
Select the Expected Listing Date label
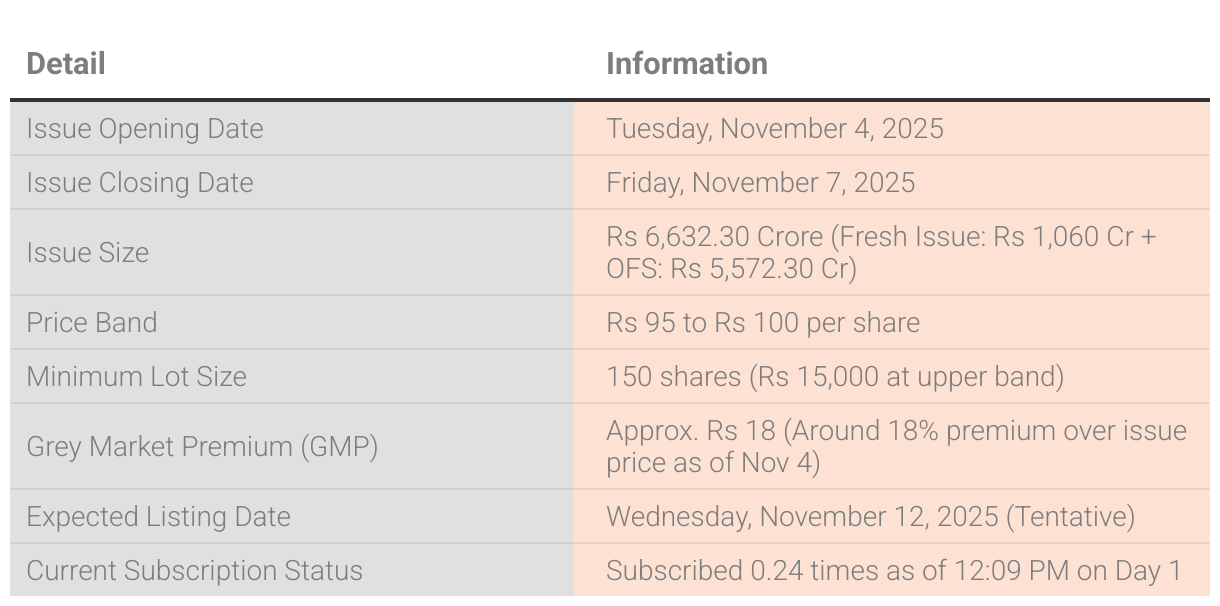pos(158,517)
